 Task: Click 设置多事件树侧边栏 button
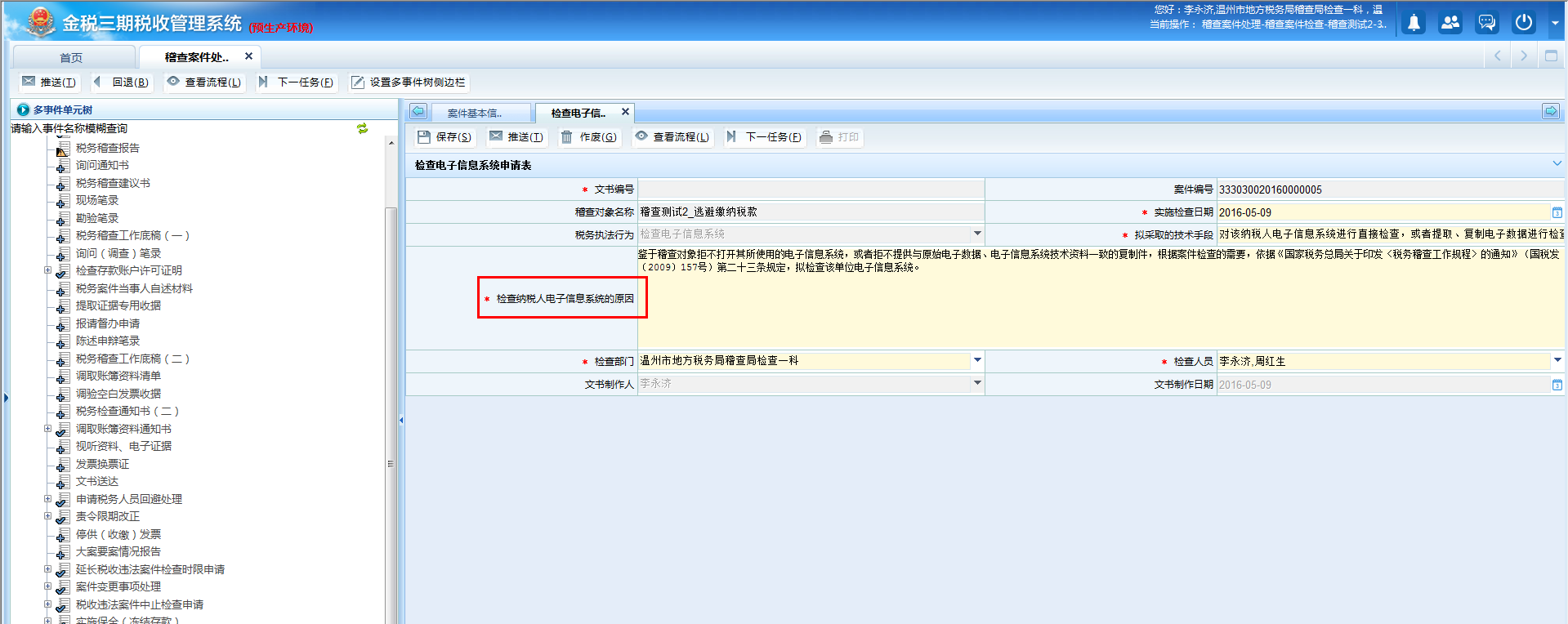409,82
